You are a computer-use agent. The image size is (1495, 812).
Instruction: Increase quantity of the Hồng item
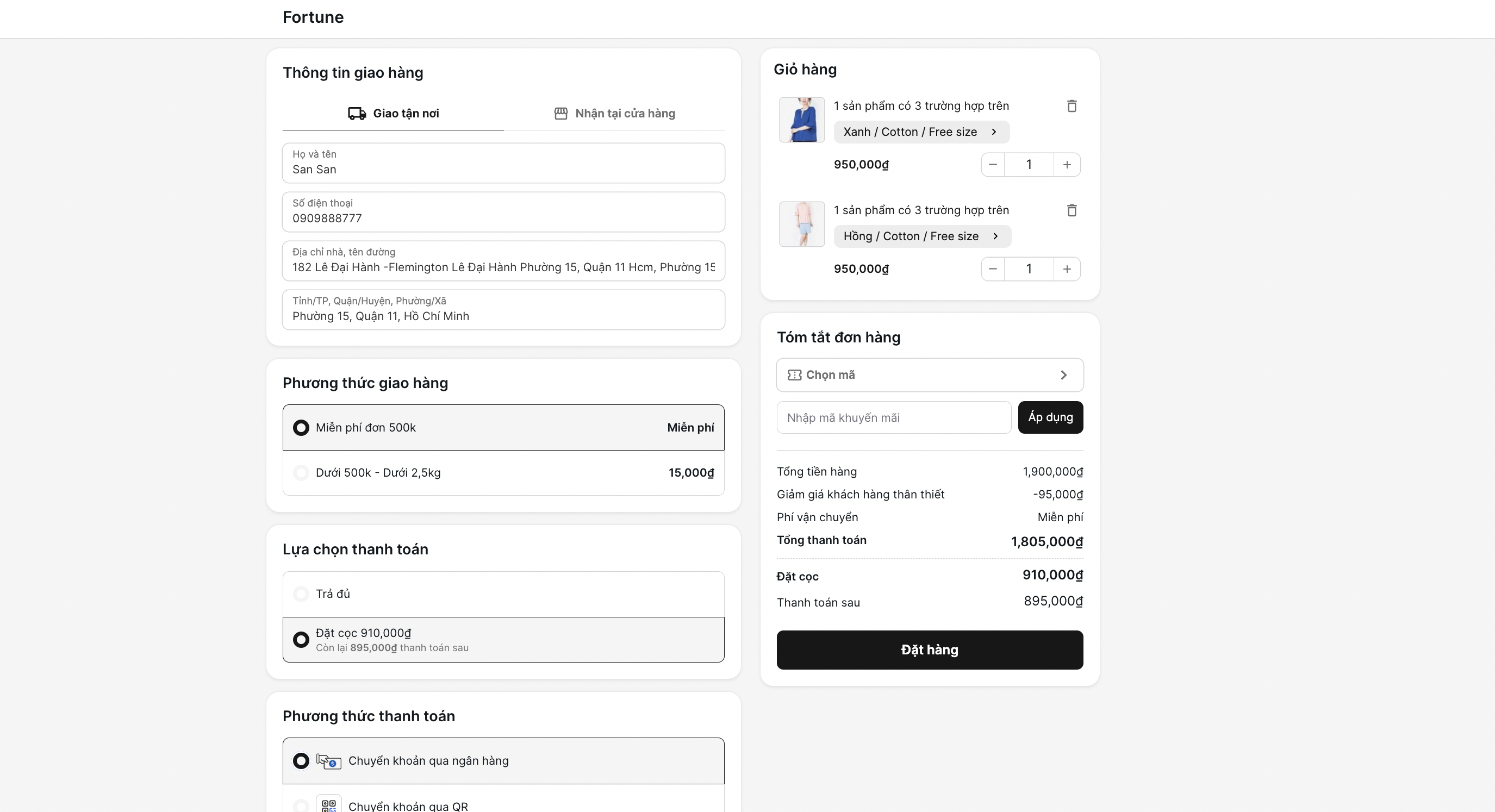click(1067, 270)
